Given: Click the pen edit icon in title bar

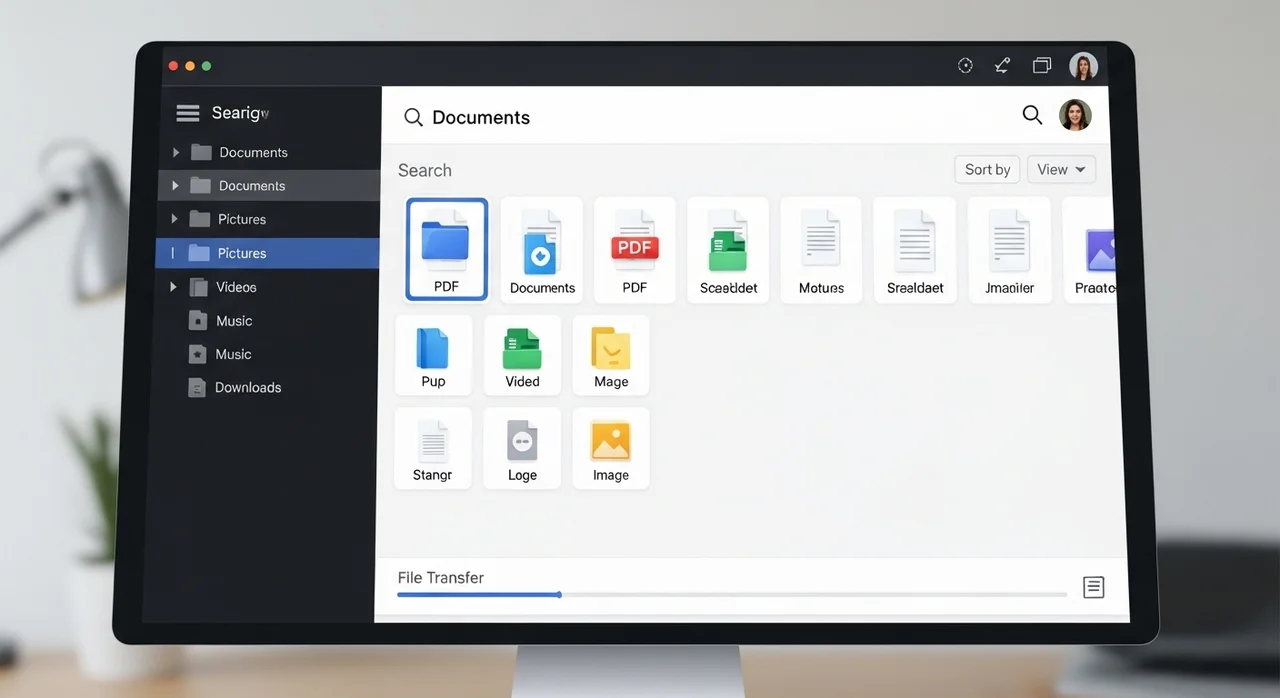Looking at the screenshot, I should (x=1002, y=66).
